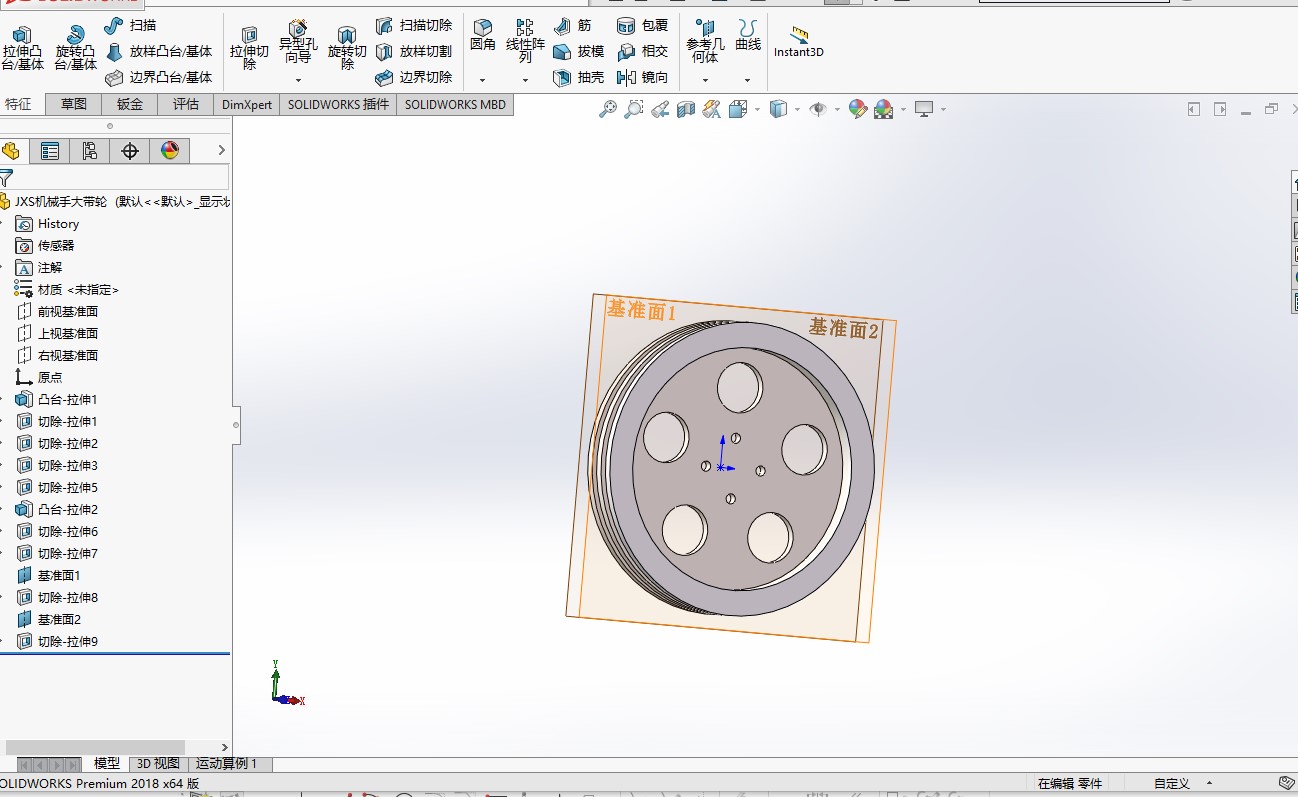Toggle the section view
This screenshot has height=797, width=1298.
(686, 110)
